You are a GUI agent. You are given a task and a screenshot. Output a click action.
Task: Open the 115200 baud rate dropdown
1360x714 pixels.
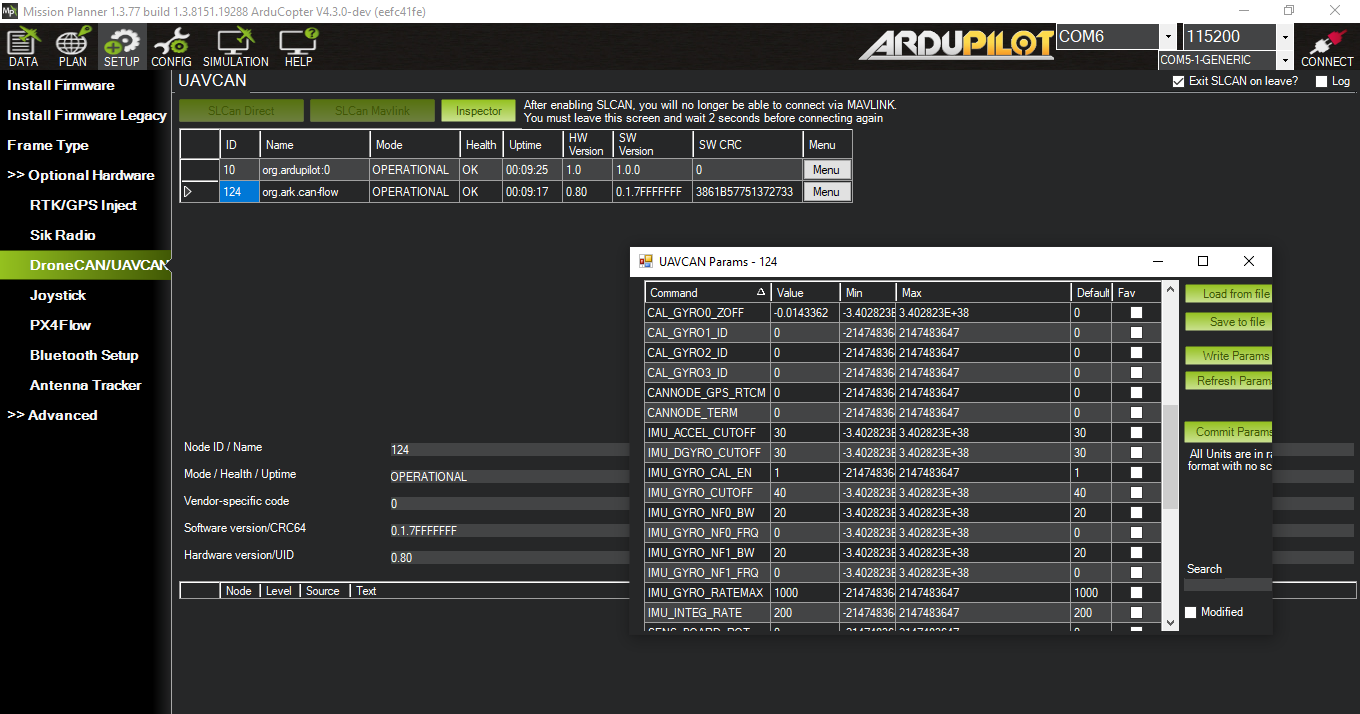[x=1286, y=37]
